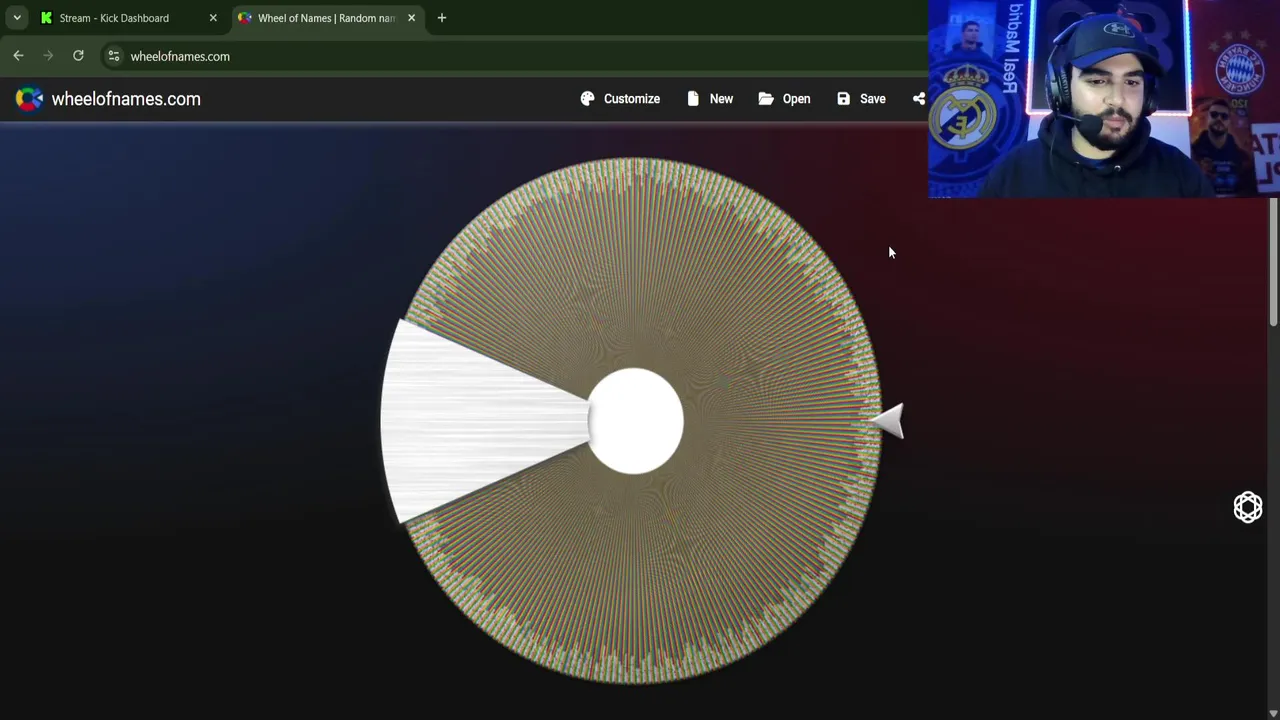Click the New wheel button
This screenshot has width=1280, height=720.
(x=710, y=99)
